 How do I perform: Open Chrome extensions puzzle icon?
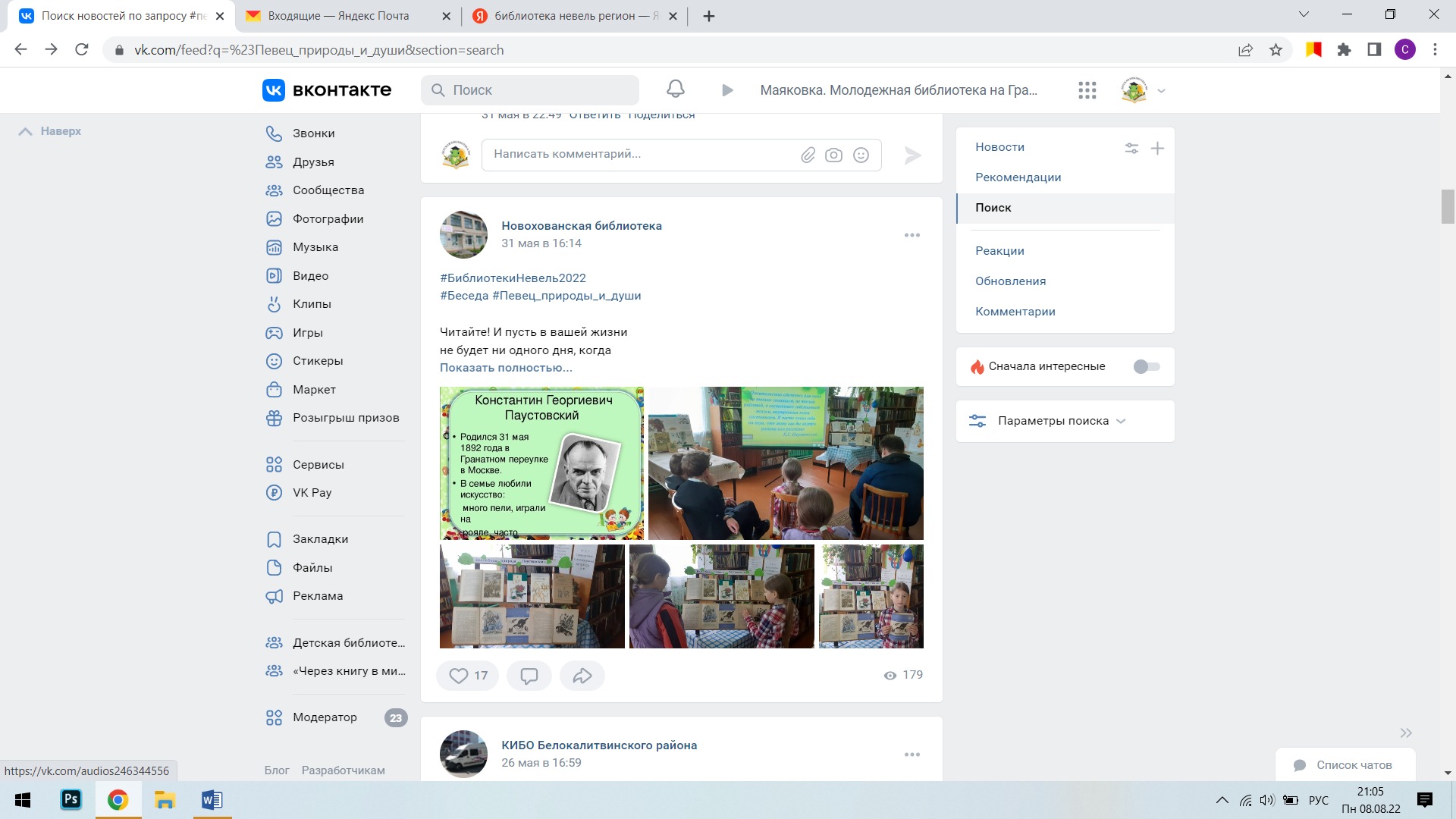coord(1344,50)
